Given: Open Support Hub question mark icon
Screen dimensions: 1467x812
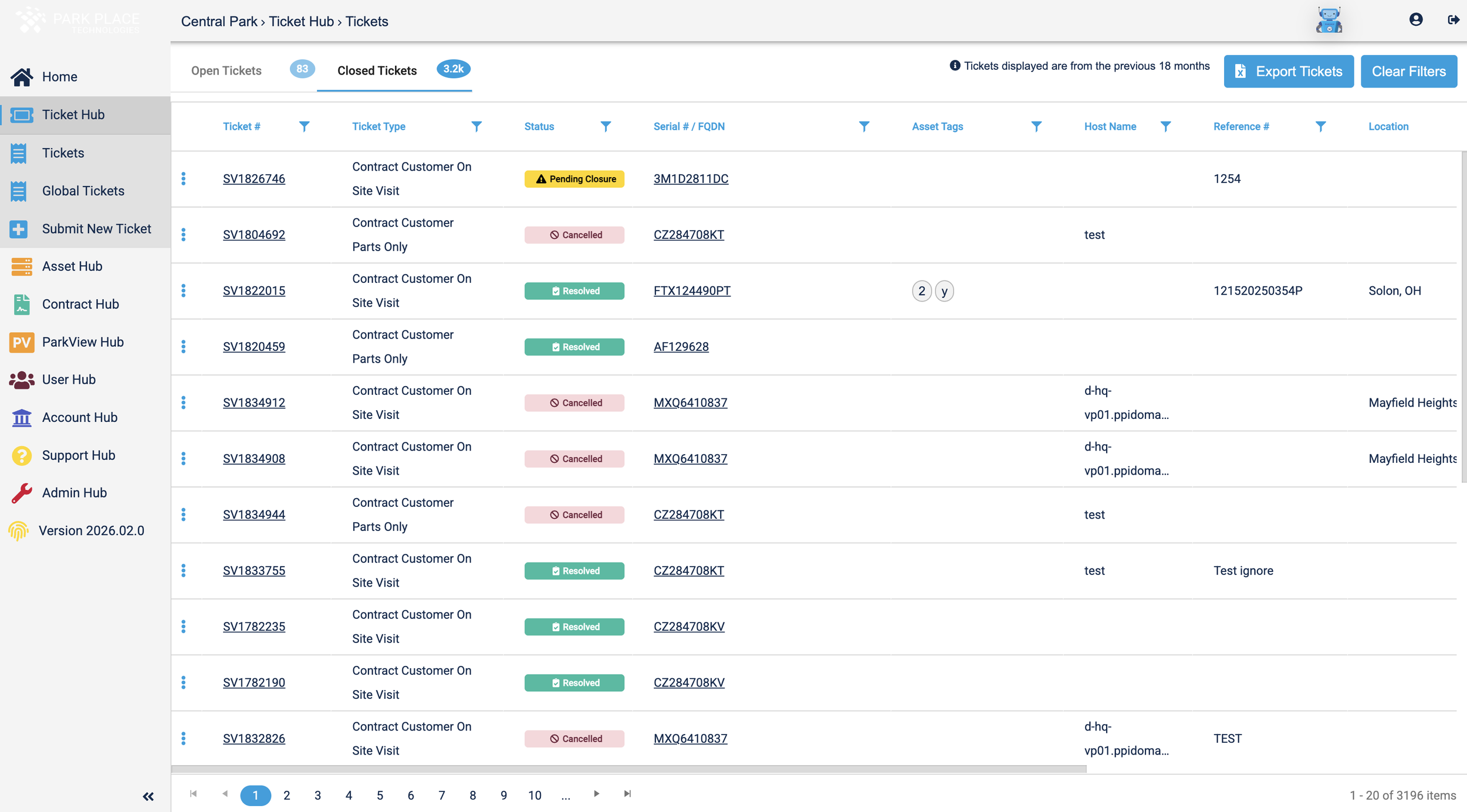Looking at the screenshot, I should (22, 455).
